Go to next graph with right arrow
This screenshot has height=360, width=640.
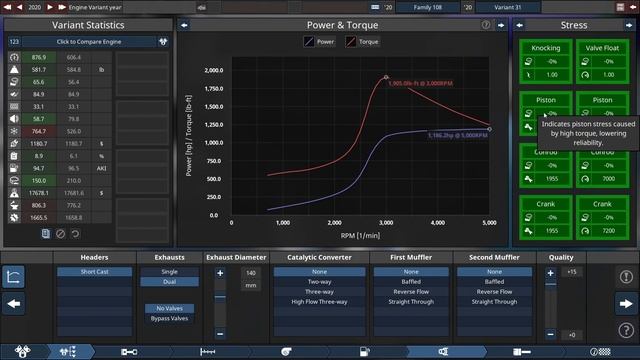pos(501,25)
